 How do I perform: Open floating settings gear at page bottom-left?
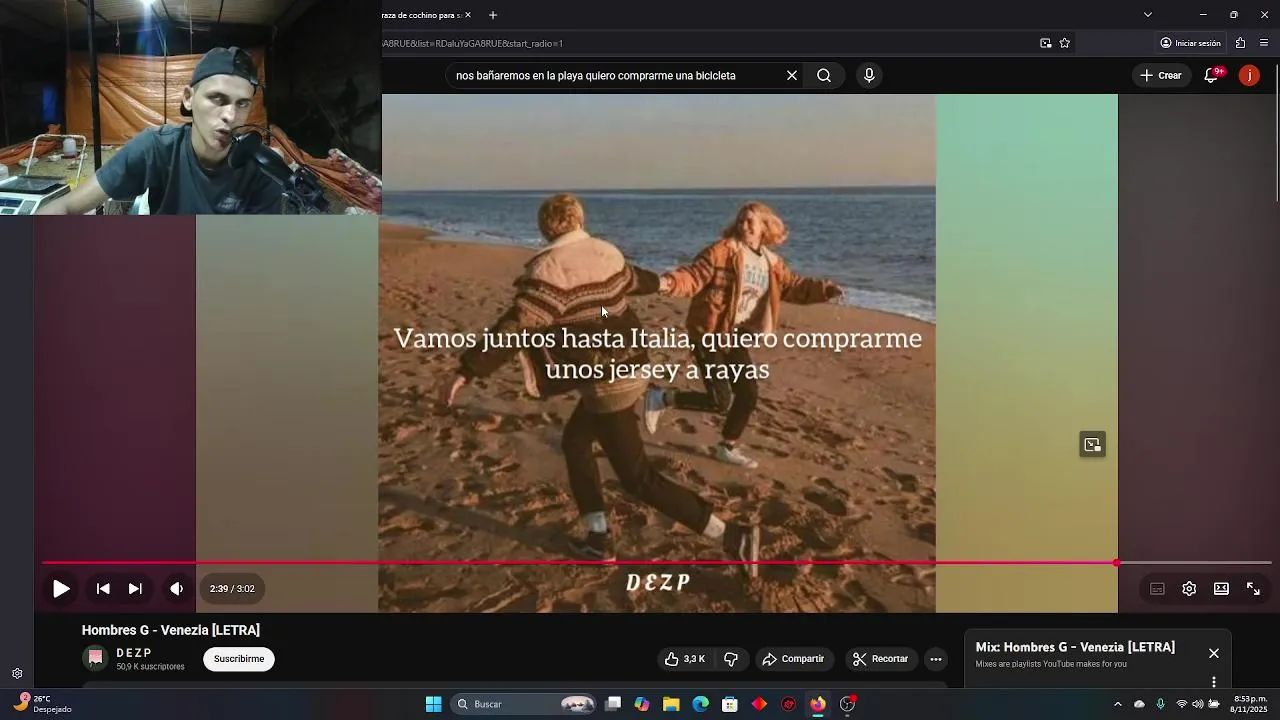pyautogui.click(x=17, y=674)
